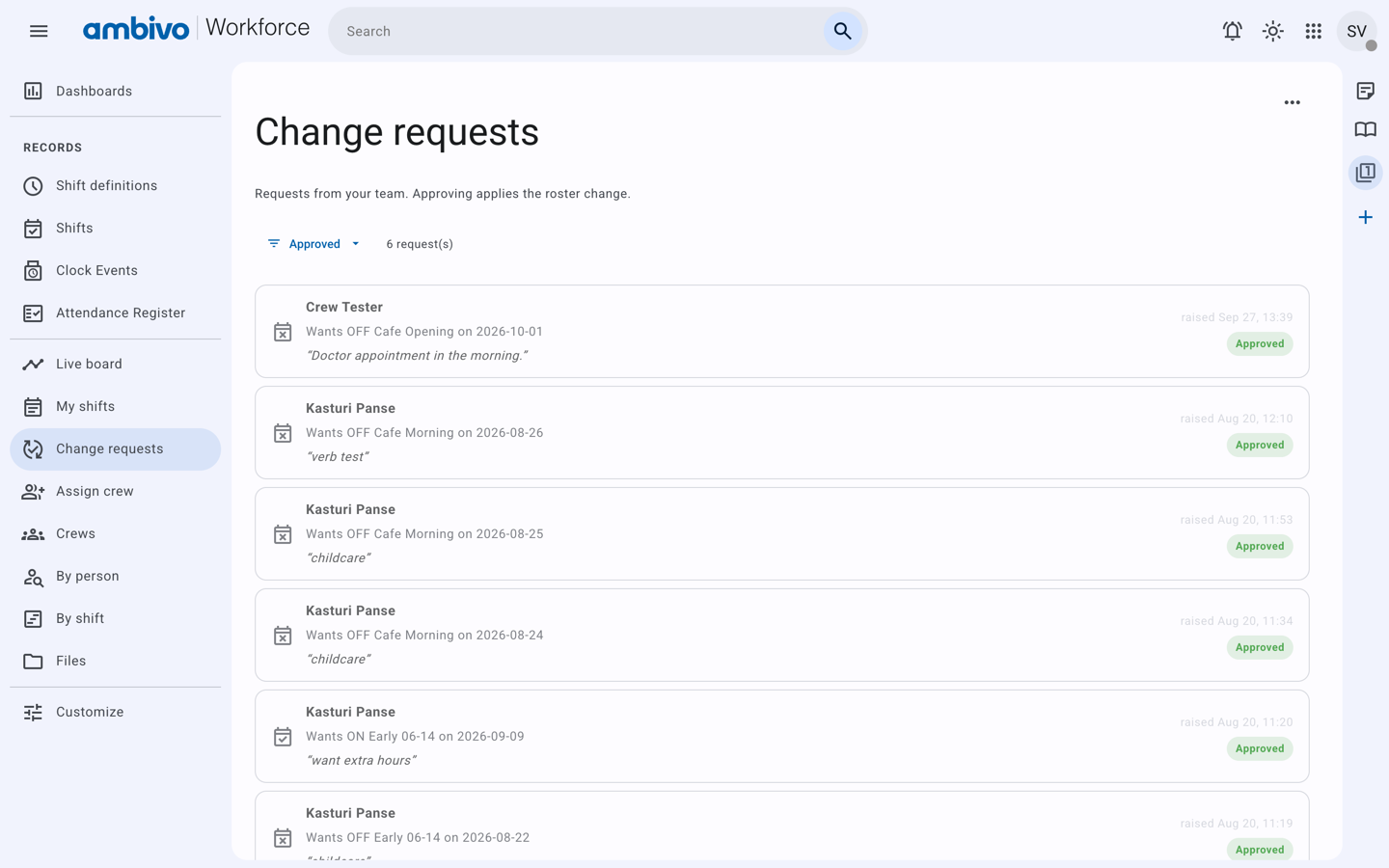
Task: Open Customize settings in the sidebar
Action: pos(115,712)
